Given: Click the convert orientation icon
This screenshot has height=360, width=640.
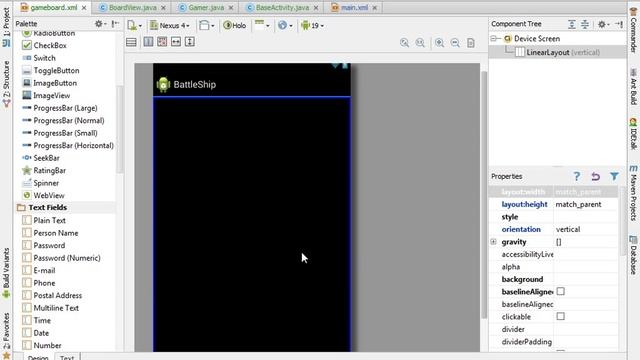Looking at the screenshot, I should pyautogui.click(x=149, y=42).
